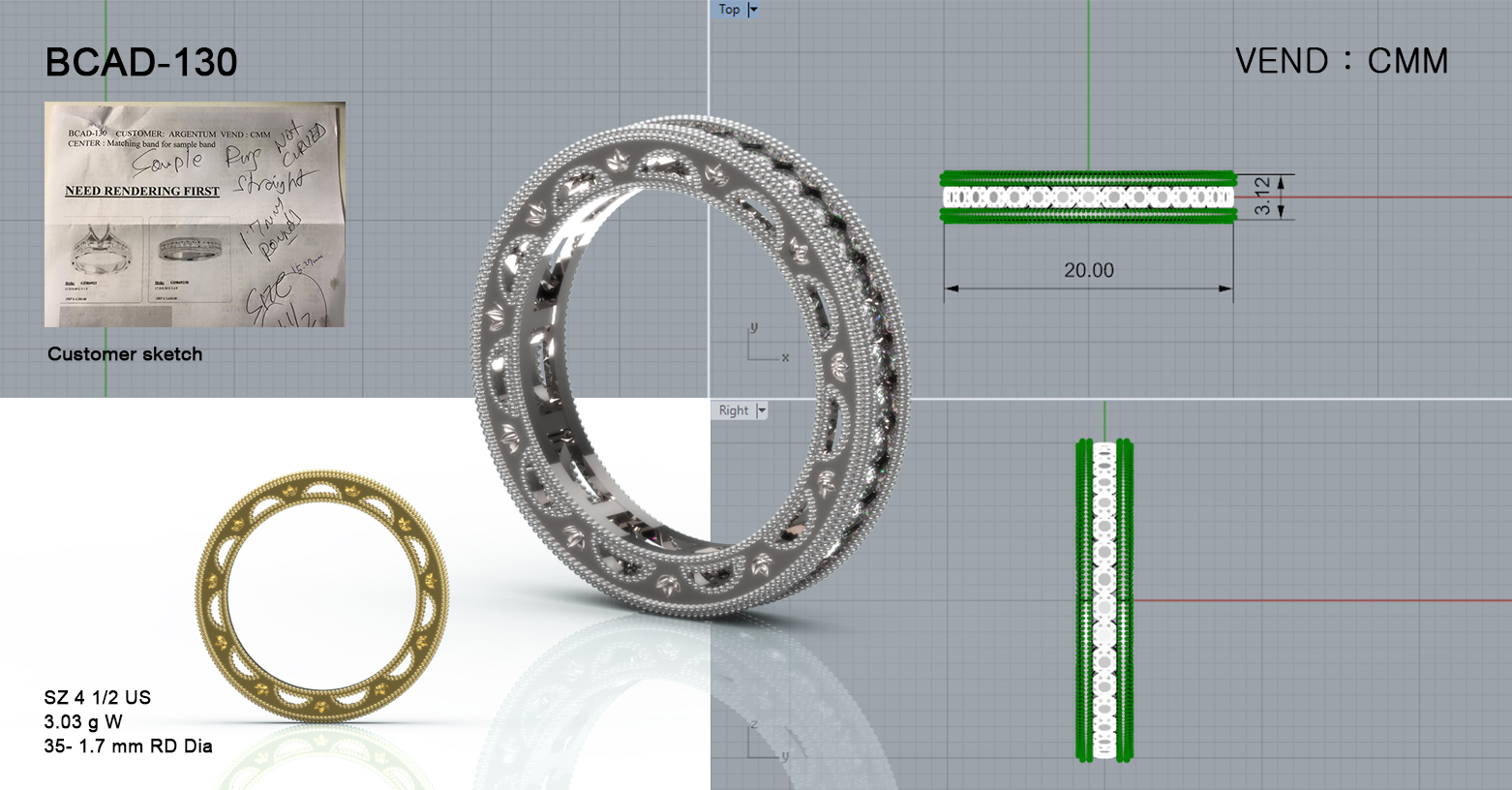Click the Right viewport title label
The height and width of the screenshot is (790, 1512).
point(733,410)
